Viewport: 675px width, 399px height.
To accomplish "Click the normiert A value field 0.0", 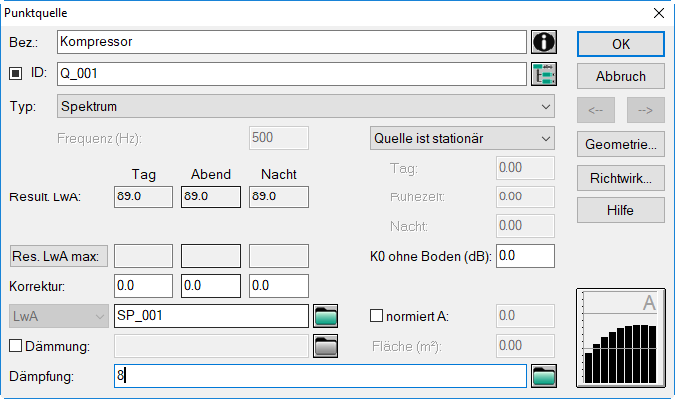I will tap(525, 316).
